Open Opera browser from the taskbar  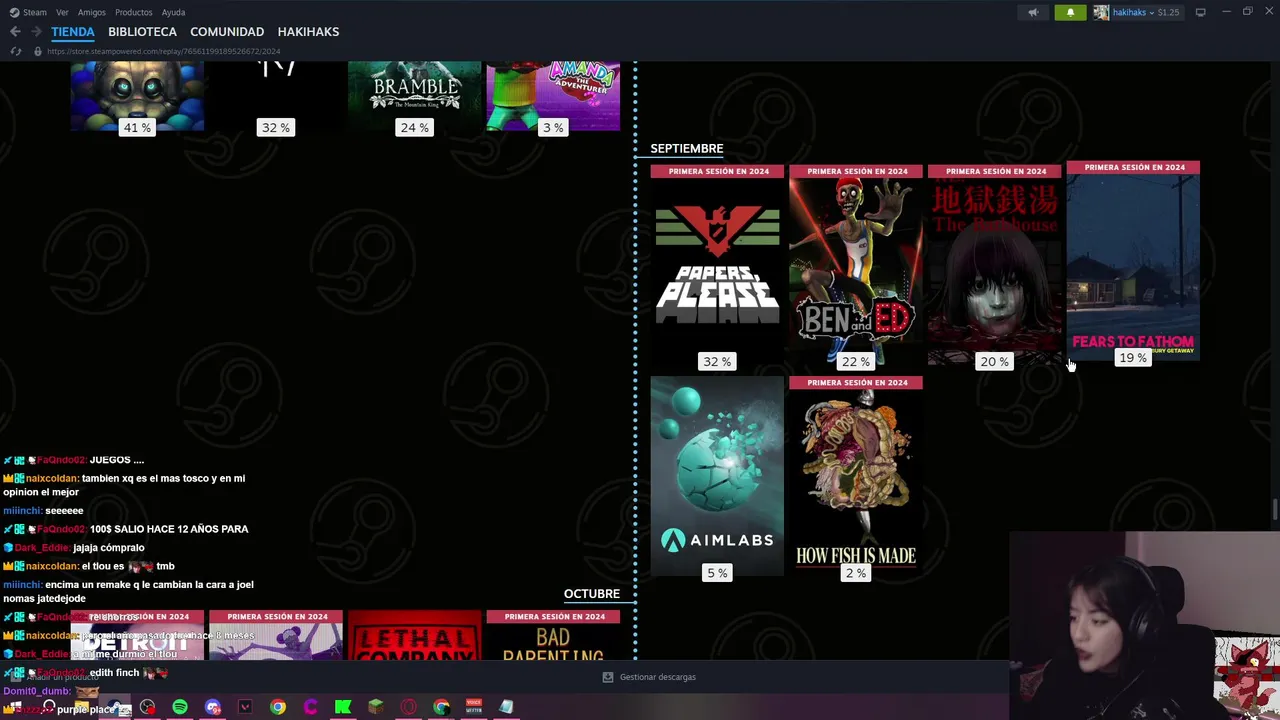408,707
